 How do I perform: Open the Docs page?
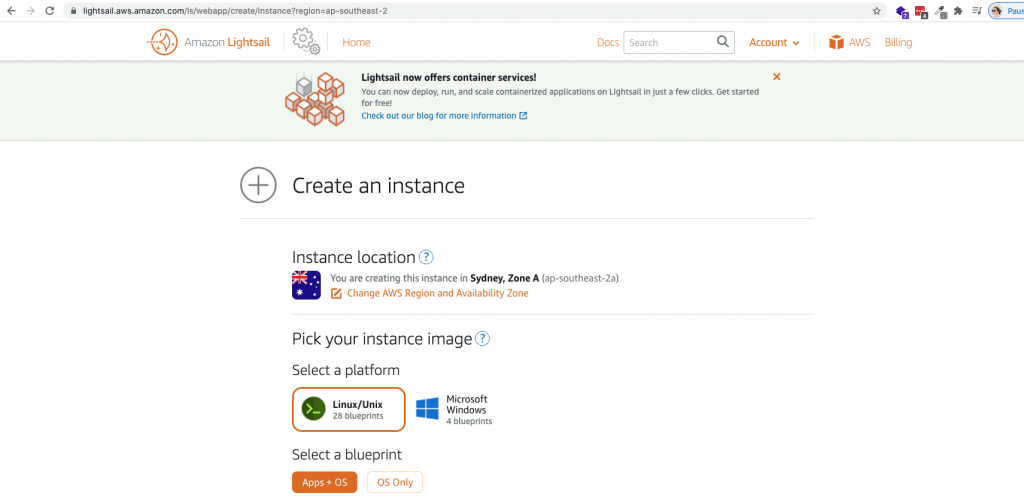click(x=607, y=43)
